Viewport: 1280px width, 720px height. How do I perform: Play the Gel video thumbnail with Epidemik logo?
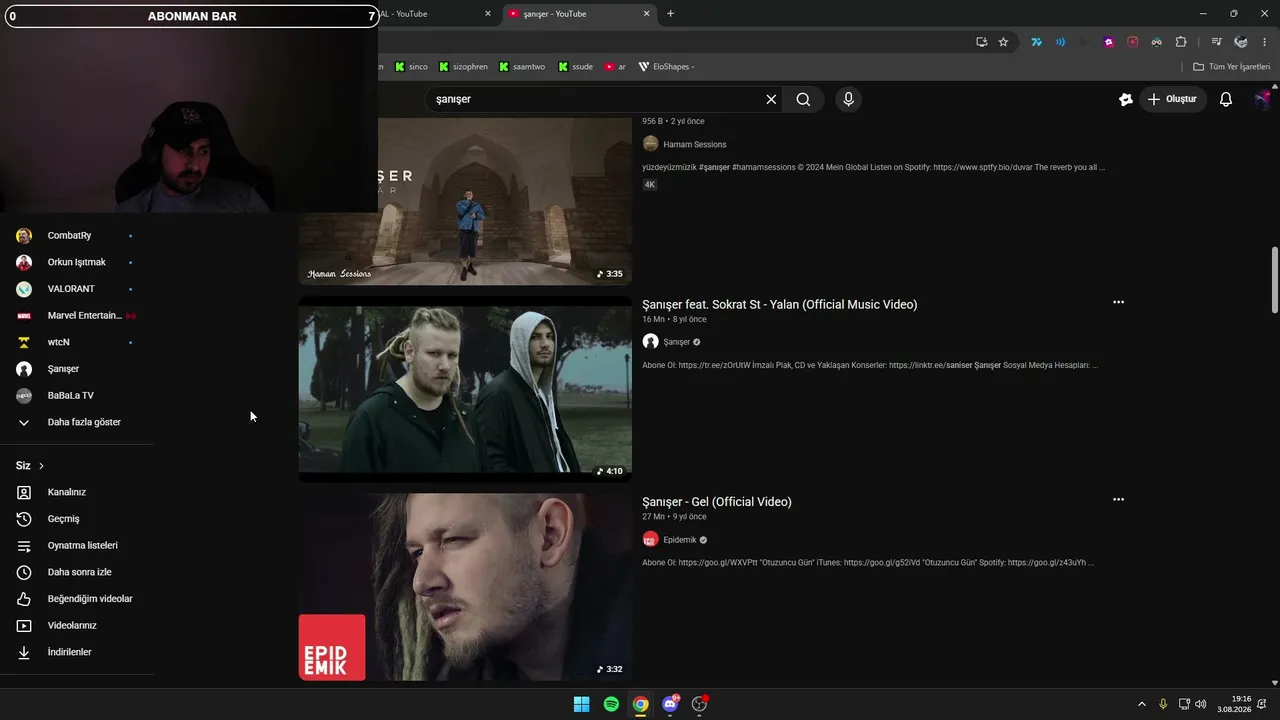pyautogui.click(x=465, y=587)
